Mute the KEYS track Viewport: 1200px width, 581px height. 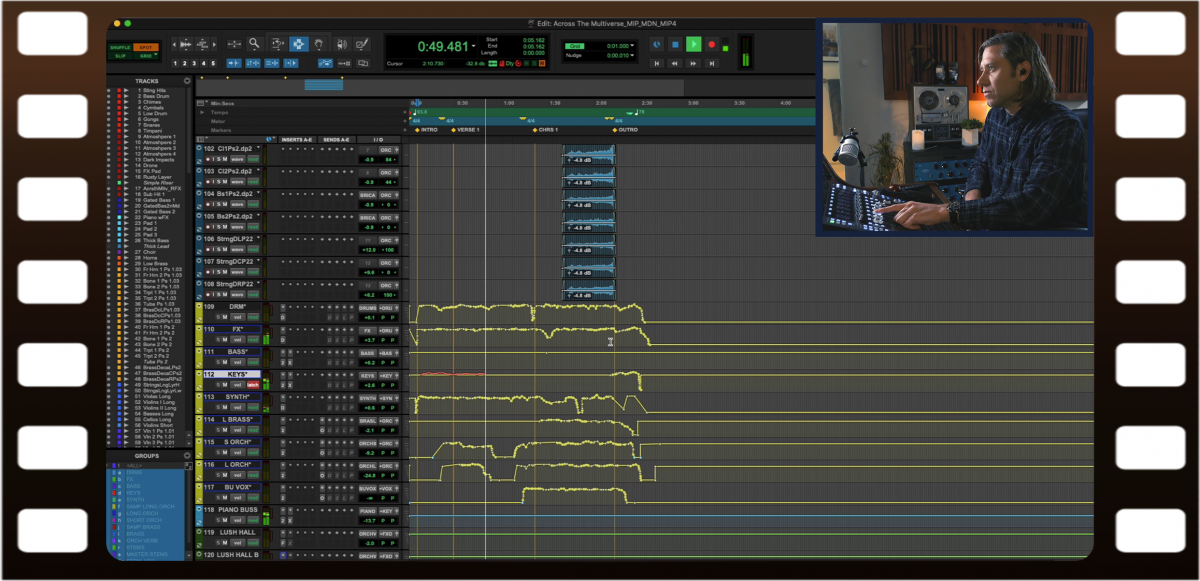[x=226, y=385]
